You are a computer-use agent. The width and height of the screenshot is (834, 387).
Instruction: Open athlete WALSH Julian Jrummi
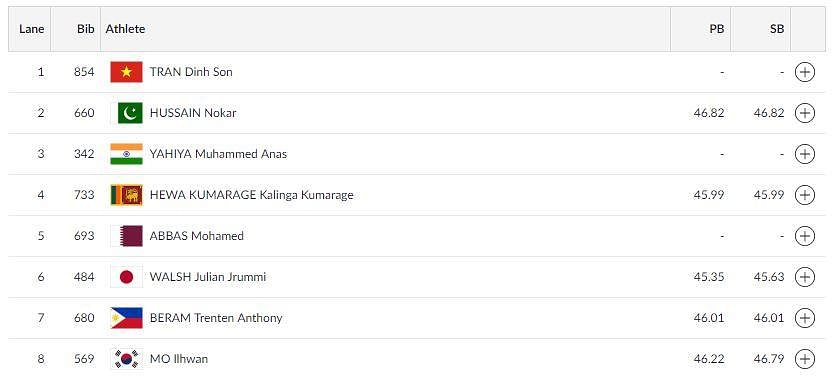[x=207, y=277]
